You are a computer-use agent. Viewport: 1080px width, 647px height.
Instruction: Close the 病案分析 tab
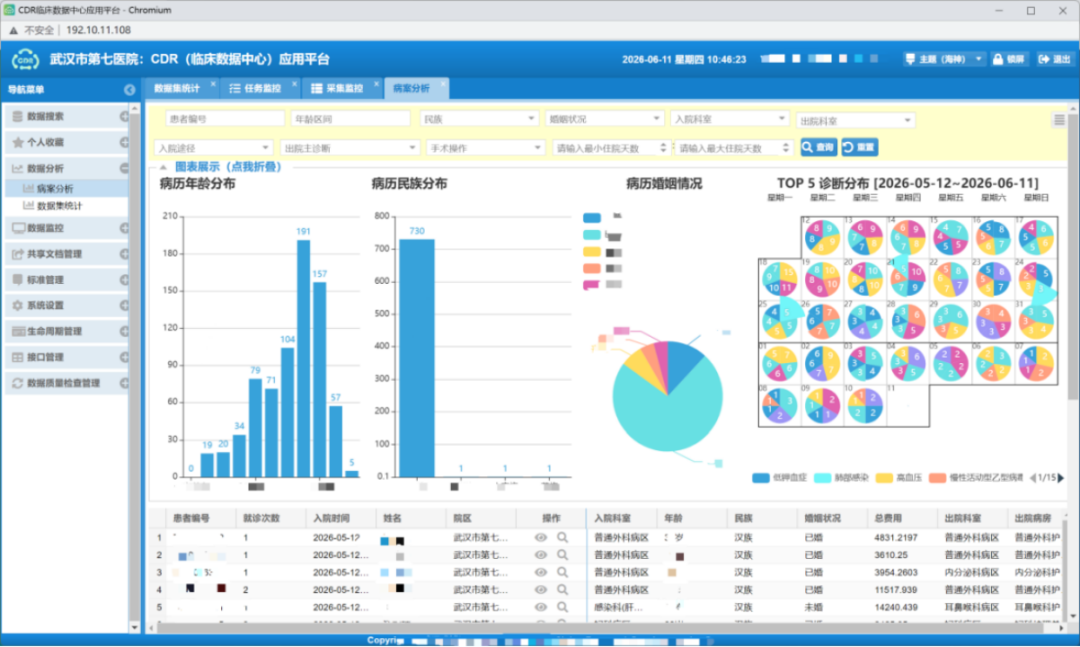tap(443, 84)
